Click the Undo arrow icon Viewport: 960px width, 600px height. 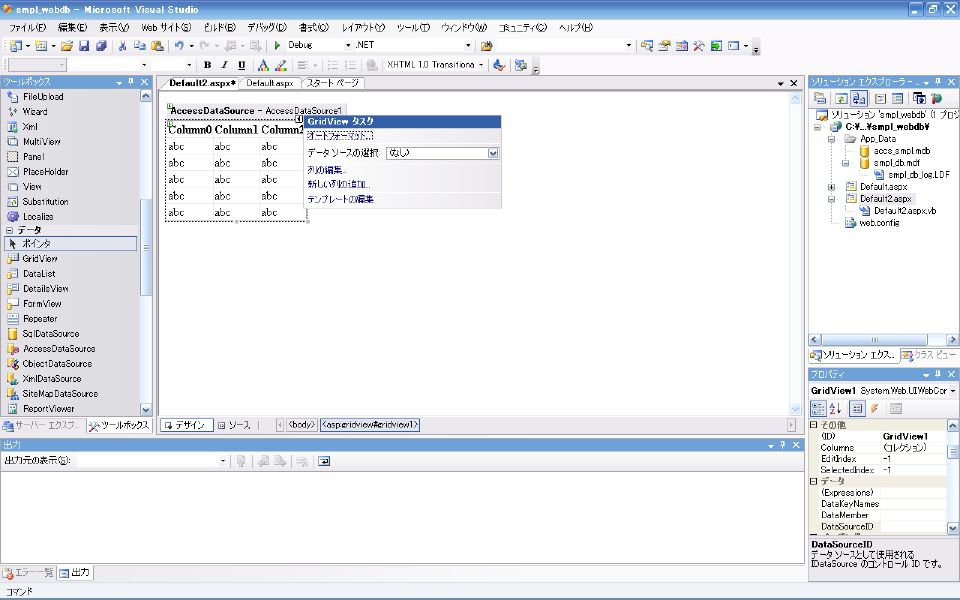pyautogui.click(x=179, y=46)
